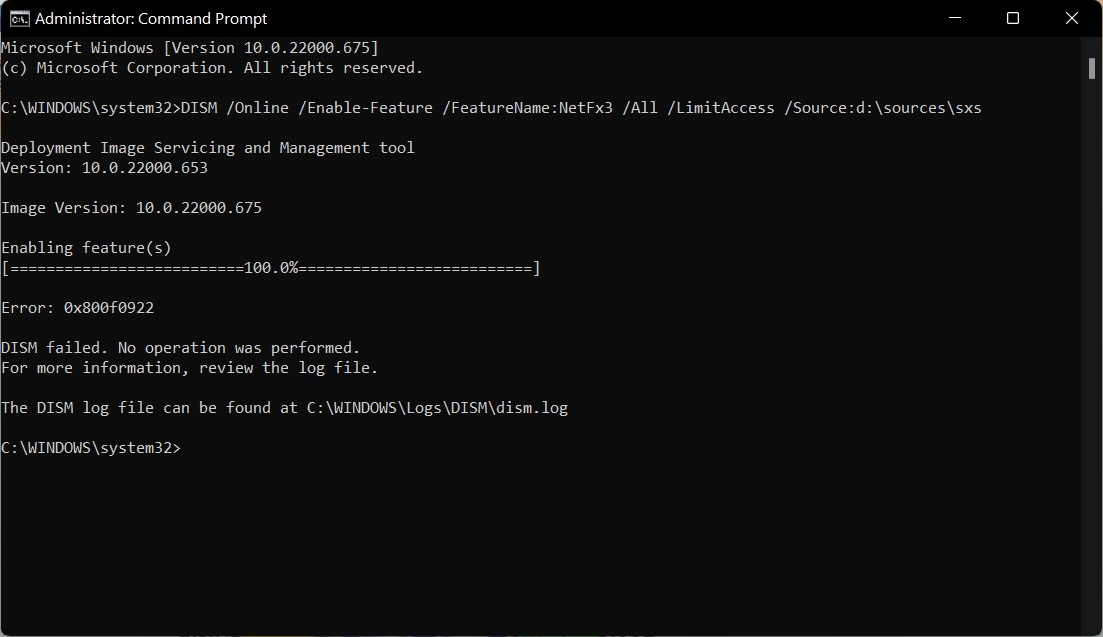The width and height of the screenshot is (1103, 637).
Task: Click the "Administrator: Command Prompt" title text
Action: coord(151,18)
